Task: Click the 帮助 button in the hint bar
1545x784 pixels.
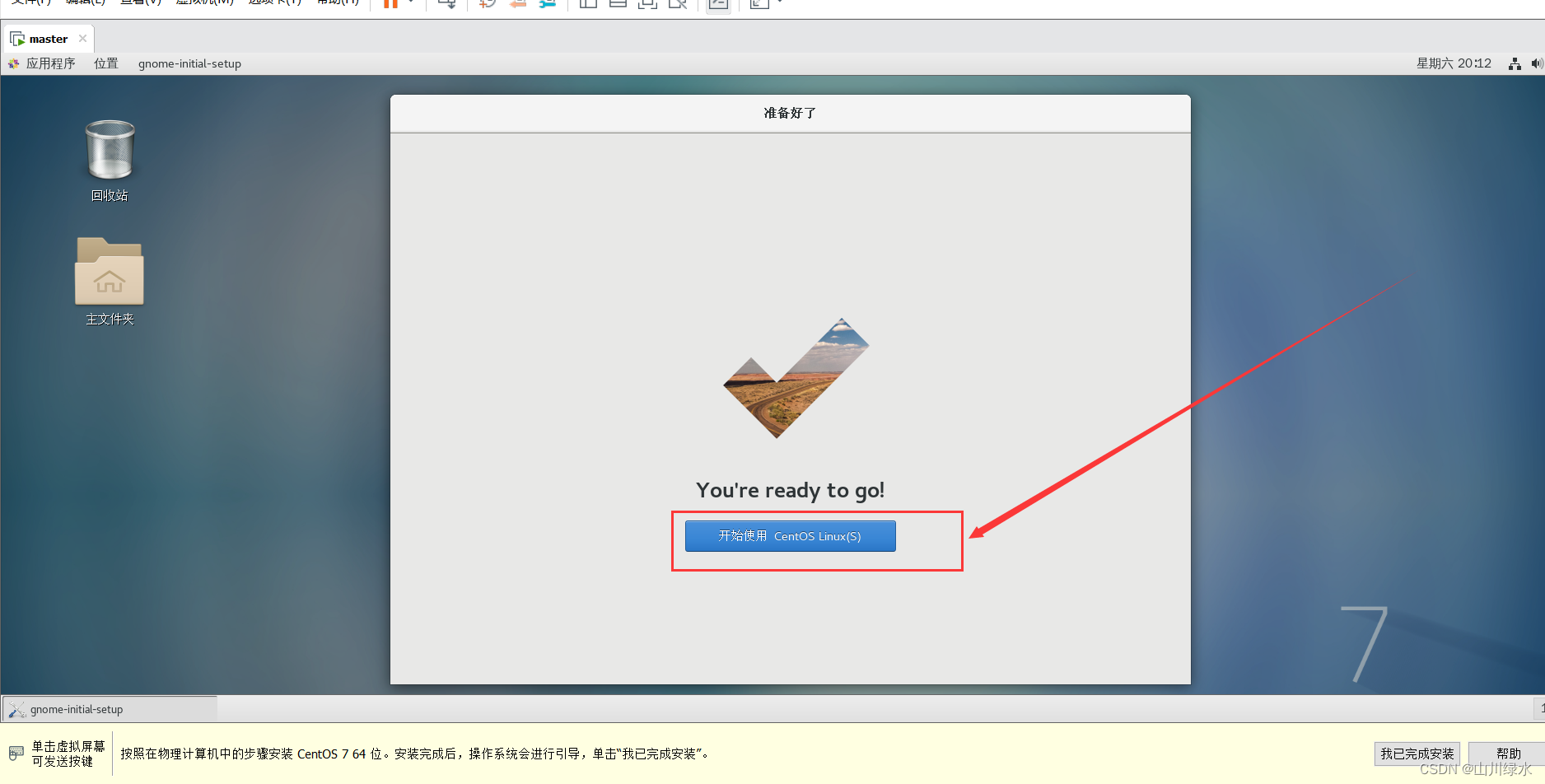Action: (x=1508, y=754)
